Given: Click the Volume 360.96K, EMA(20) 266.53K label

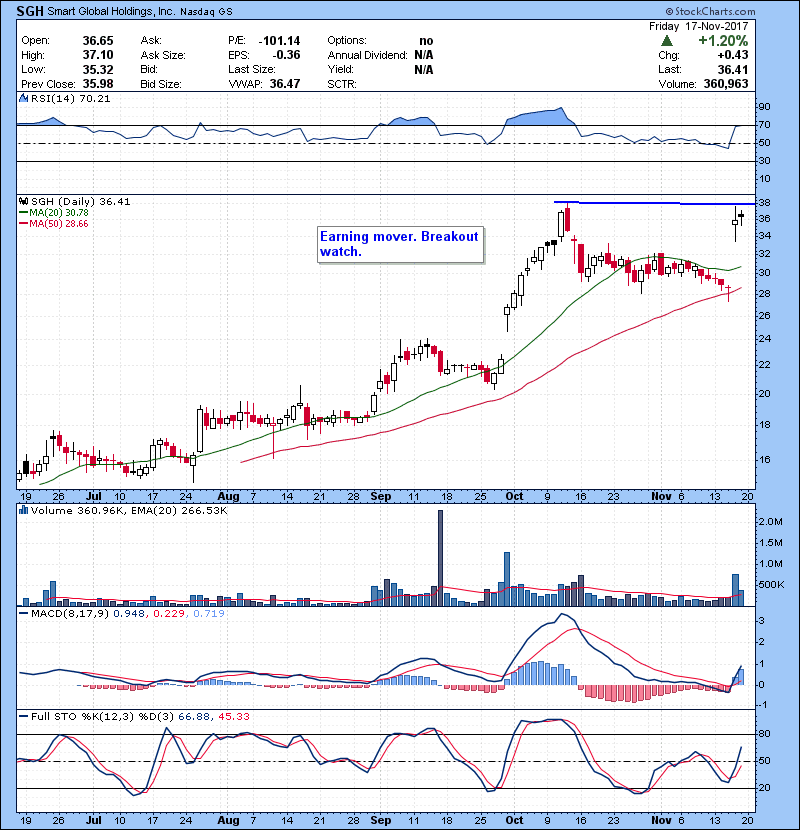Looking at the screenshot, I should pos(129,510).
